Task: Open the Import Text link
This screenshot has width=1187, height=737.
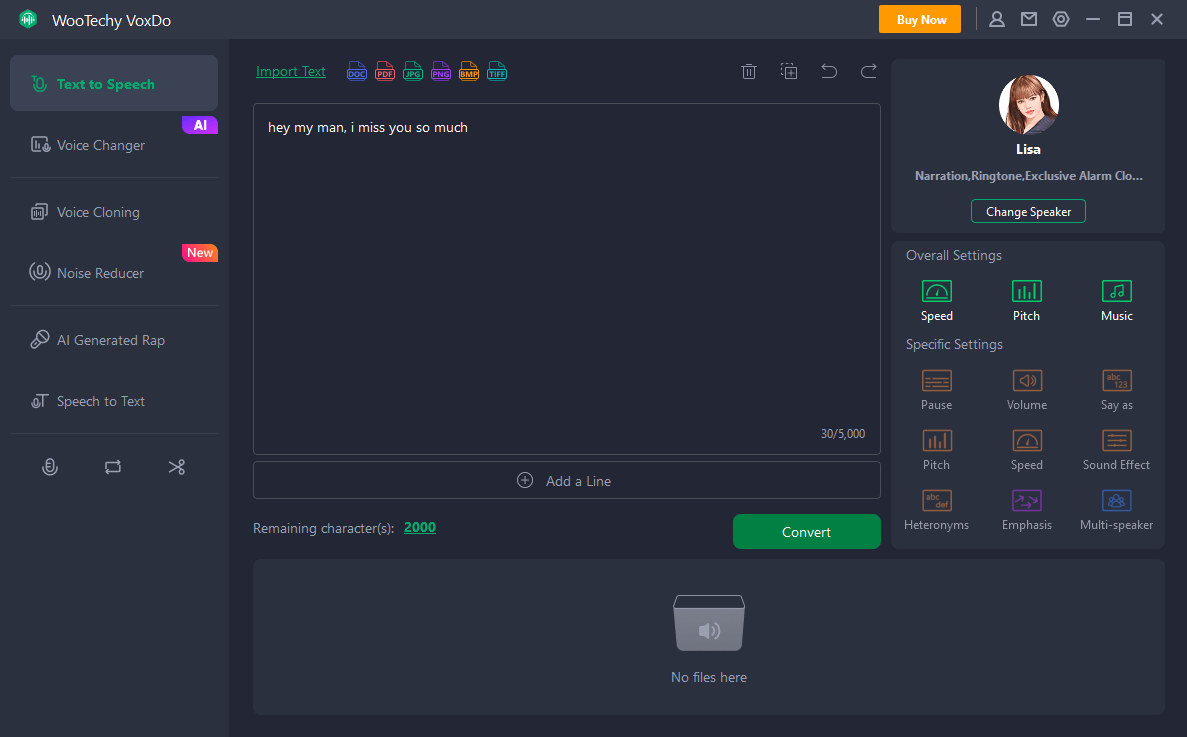Action: (291, 71)
